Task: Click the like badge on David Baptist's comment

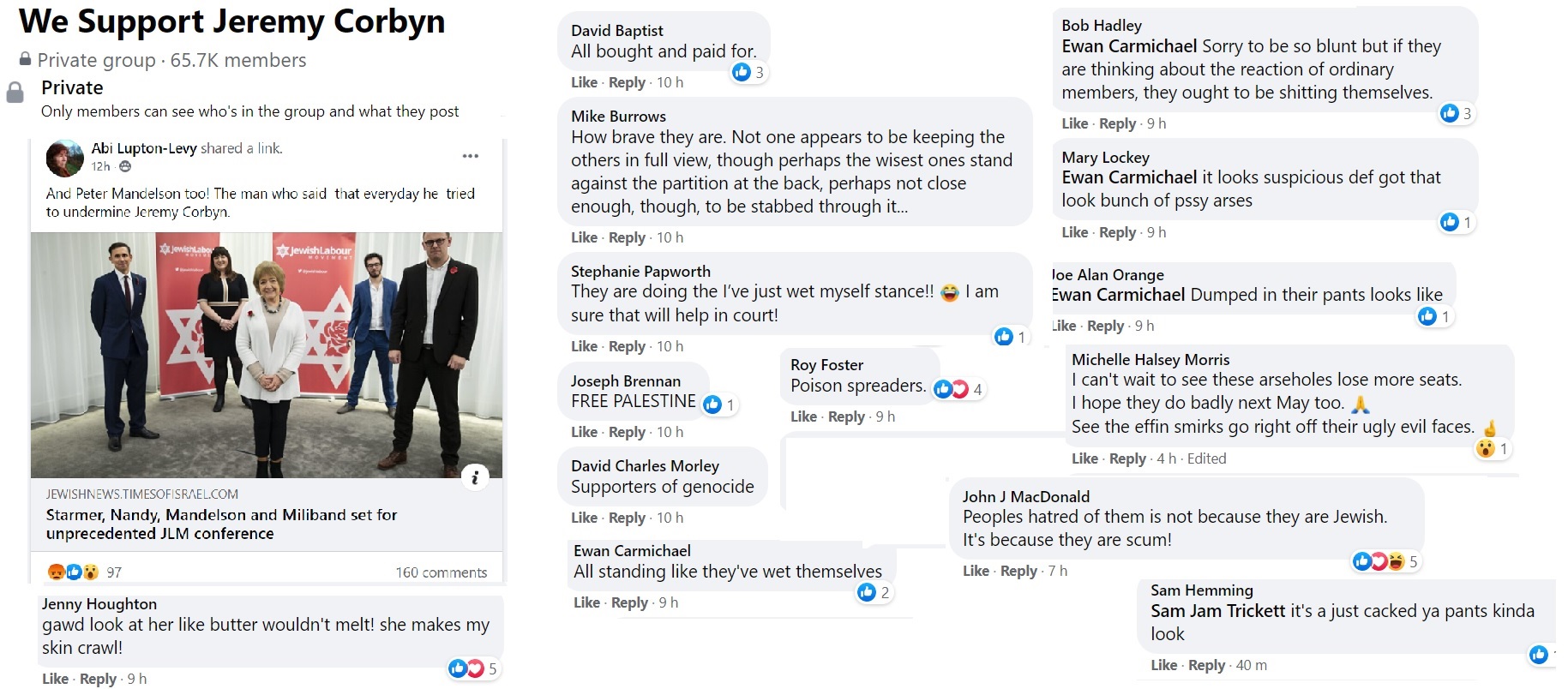Action: (x=742, y=72)
